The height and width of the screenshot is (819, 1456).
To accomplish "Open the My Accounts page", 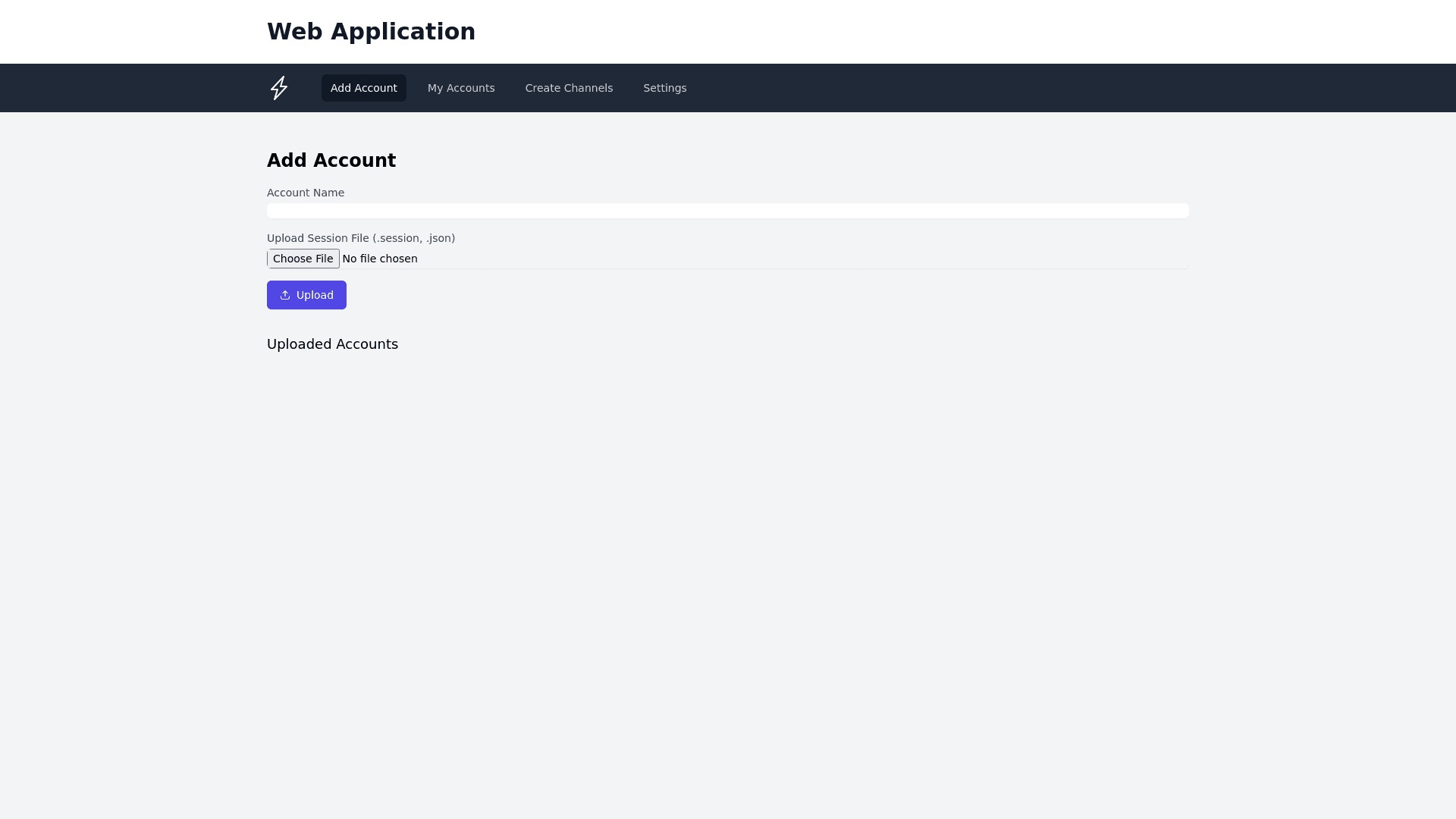I will coord(461,88).
